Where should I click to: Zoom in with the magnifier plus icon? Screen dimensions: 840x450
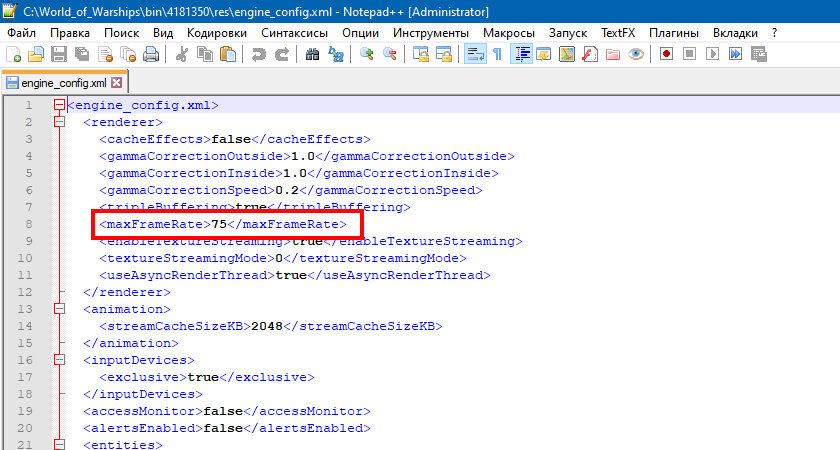tap(366, 54)
